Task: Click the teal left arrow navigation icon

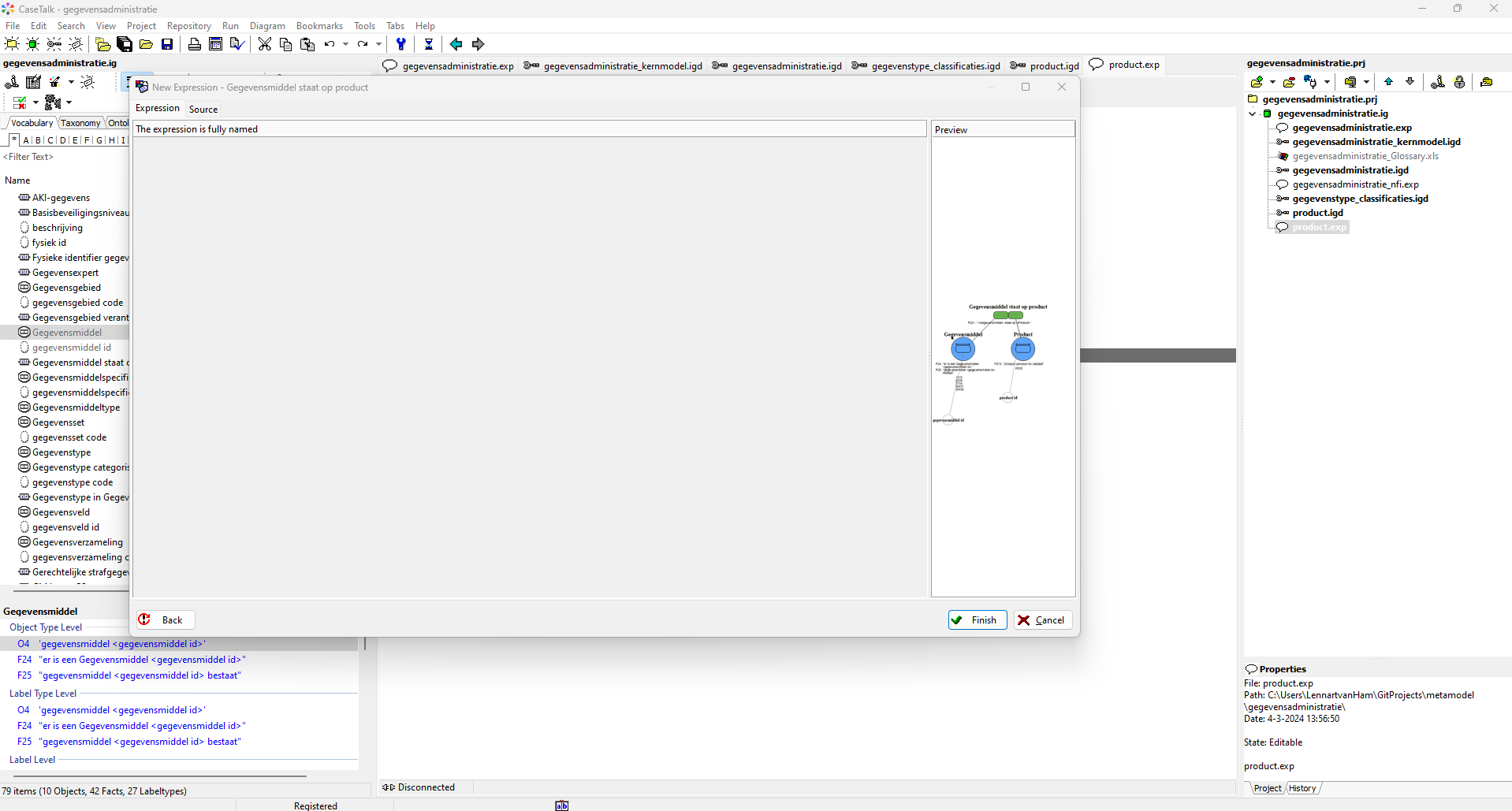Action: pos(456,44)
